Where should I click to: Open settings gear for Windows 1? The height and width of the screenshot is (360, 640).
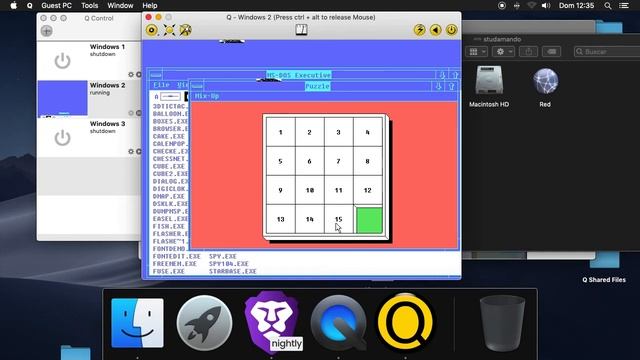click(x=131, y=75)
